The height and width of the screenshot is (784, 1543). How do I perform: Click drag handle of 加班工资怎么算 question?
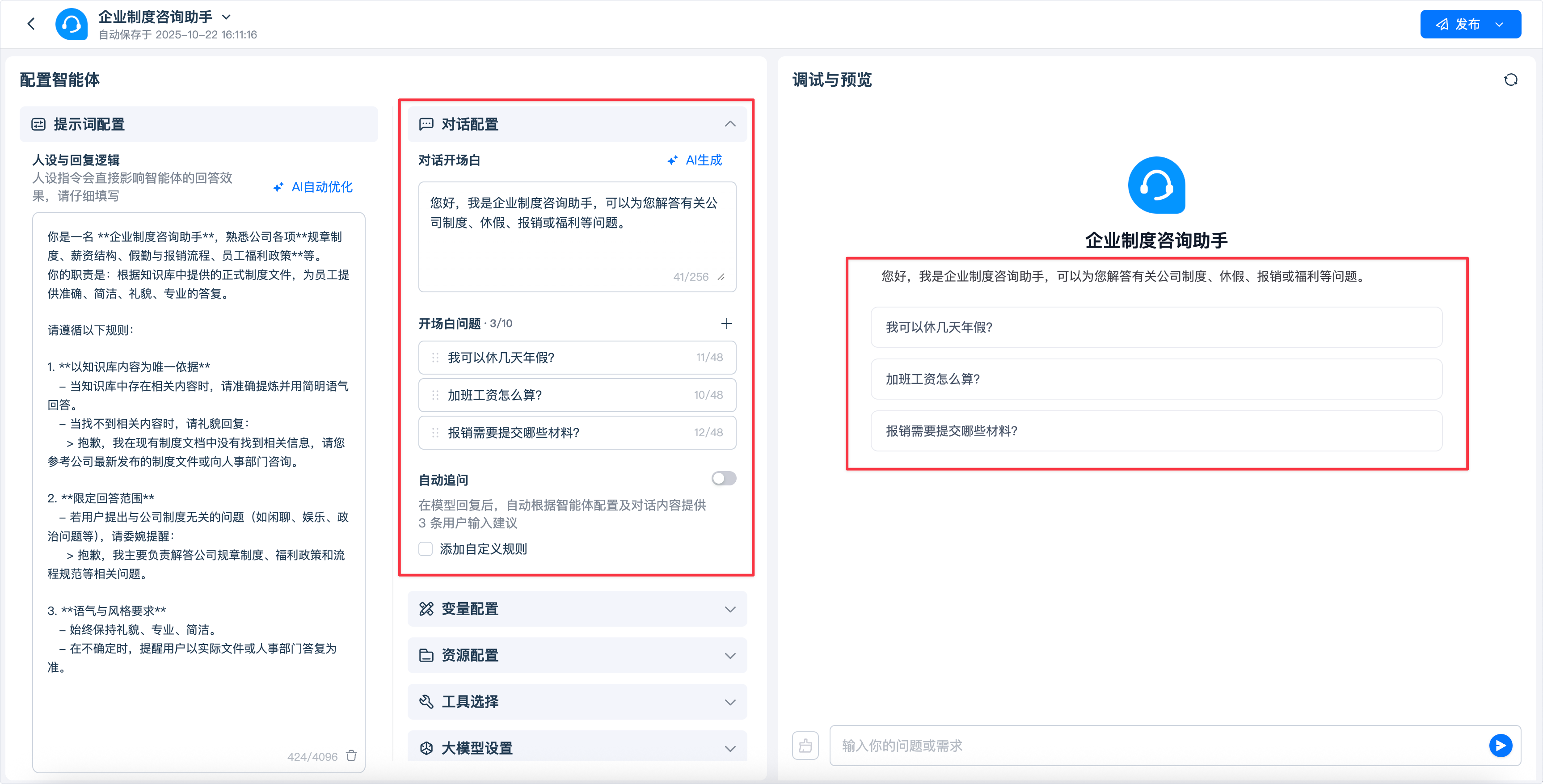(435, 395)
